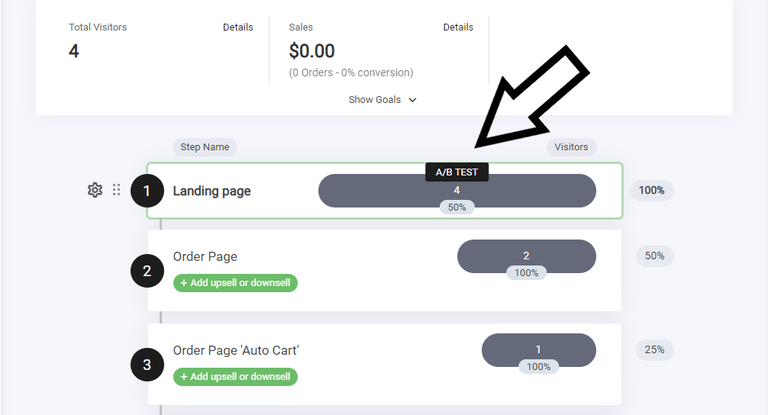Open the Order Page step name

point(205,256)
